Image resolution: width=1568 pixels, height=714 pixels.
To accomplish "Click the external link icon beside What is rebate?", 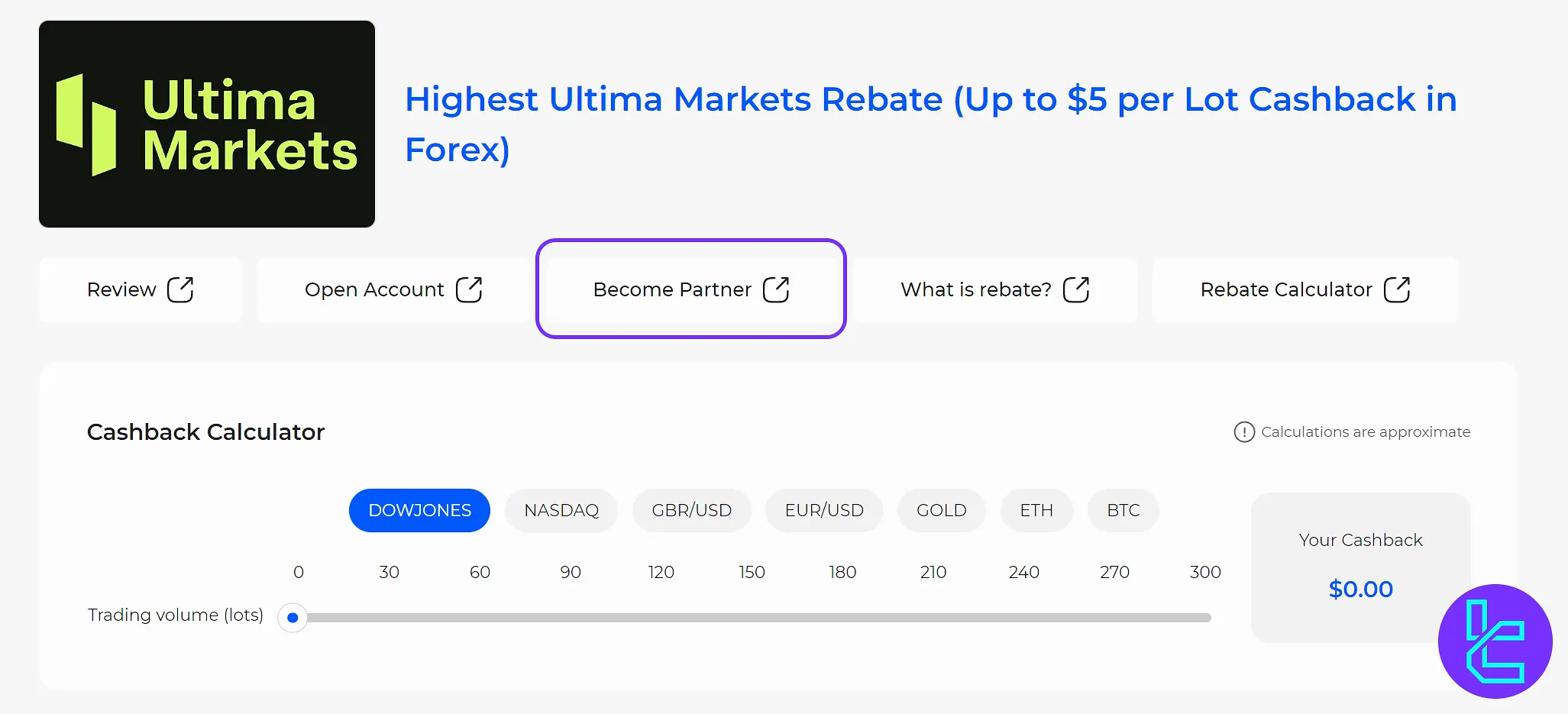I will pos(1076,290).
